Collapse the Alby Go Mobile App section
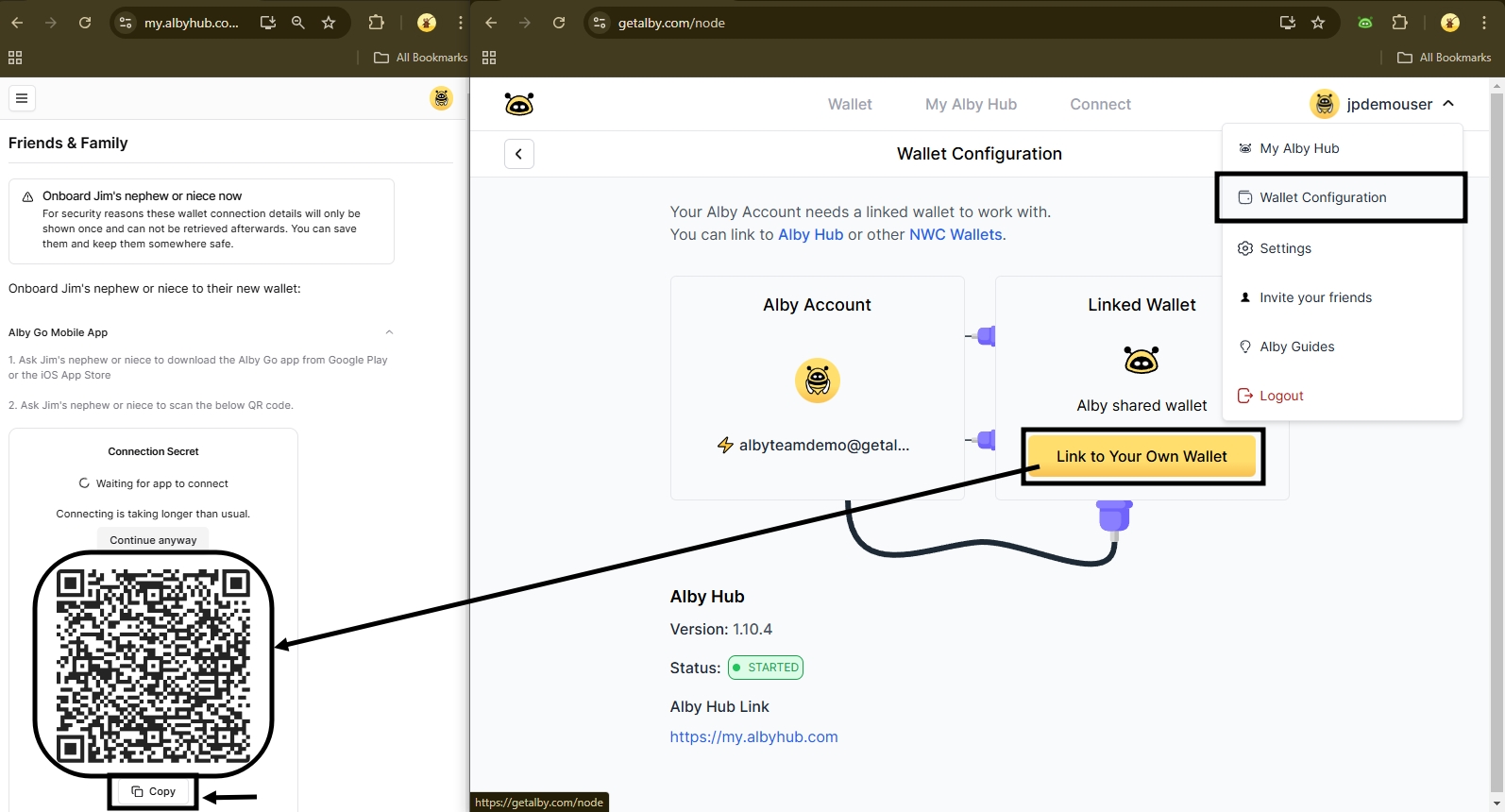Viewport: 1505px width, 812px height. pos(389,332)
